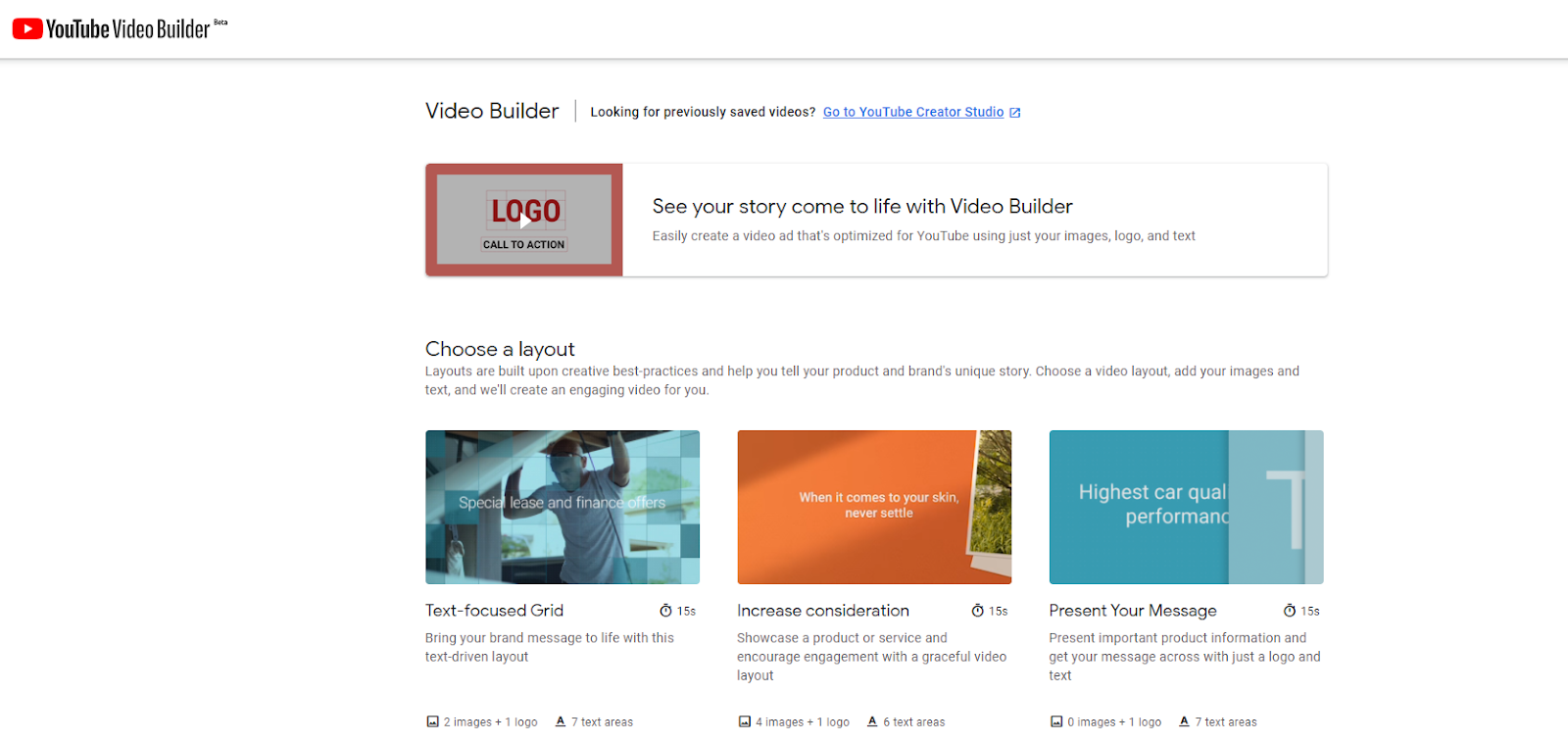Click the image icon beside '4 images + 1 logo'

pos(744,721)
